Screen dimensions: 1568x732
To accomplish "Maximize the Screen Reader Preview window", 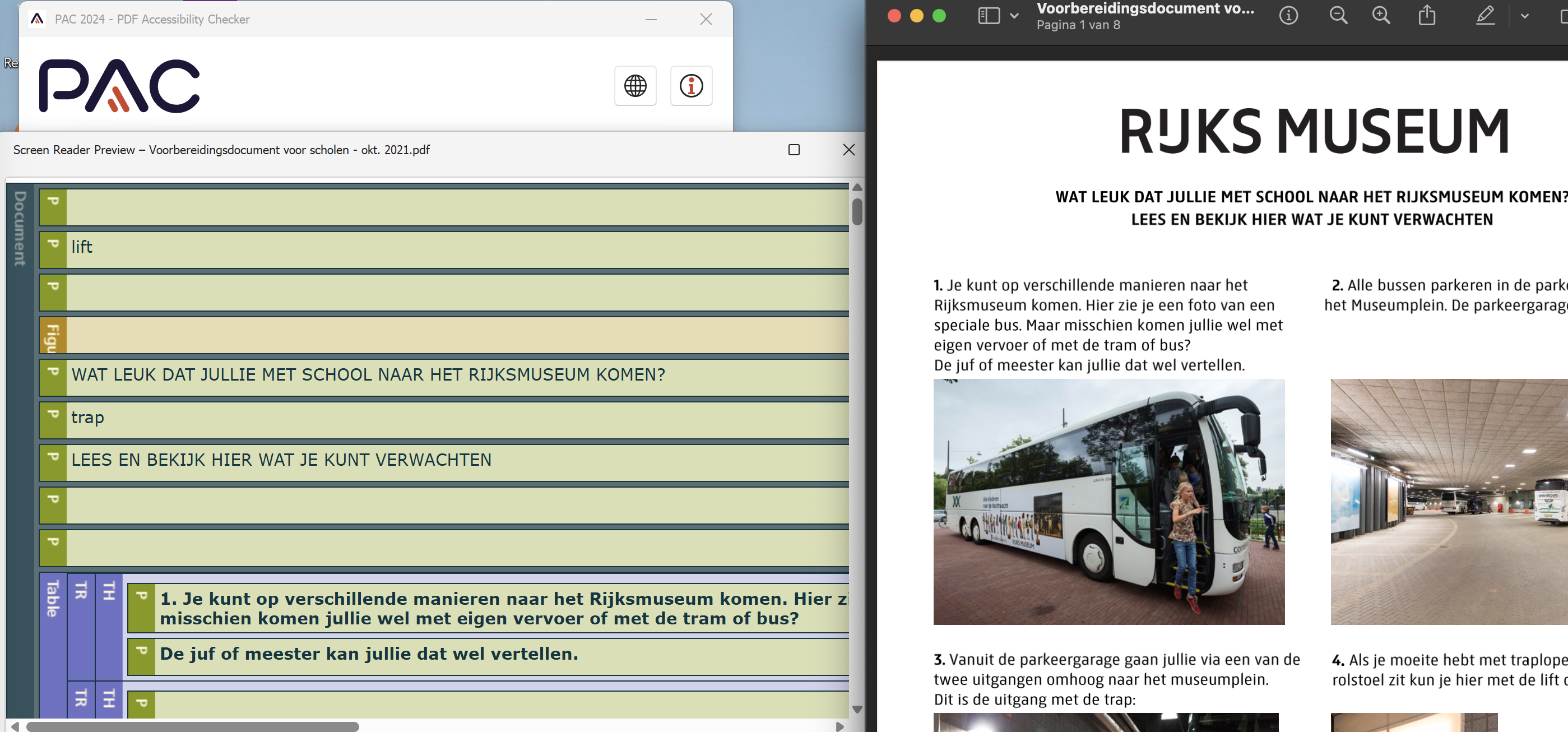I will [x=794, y=150].
